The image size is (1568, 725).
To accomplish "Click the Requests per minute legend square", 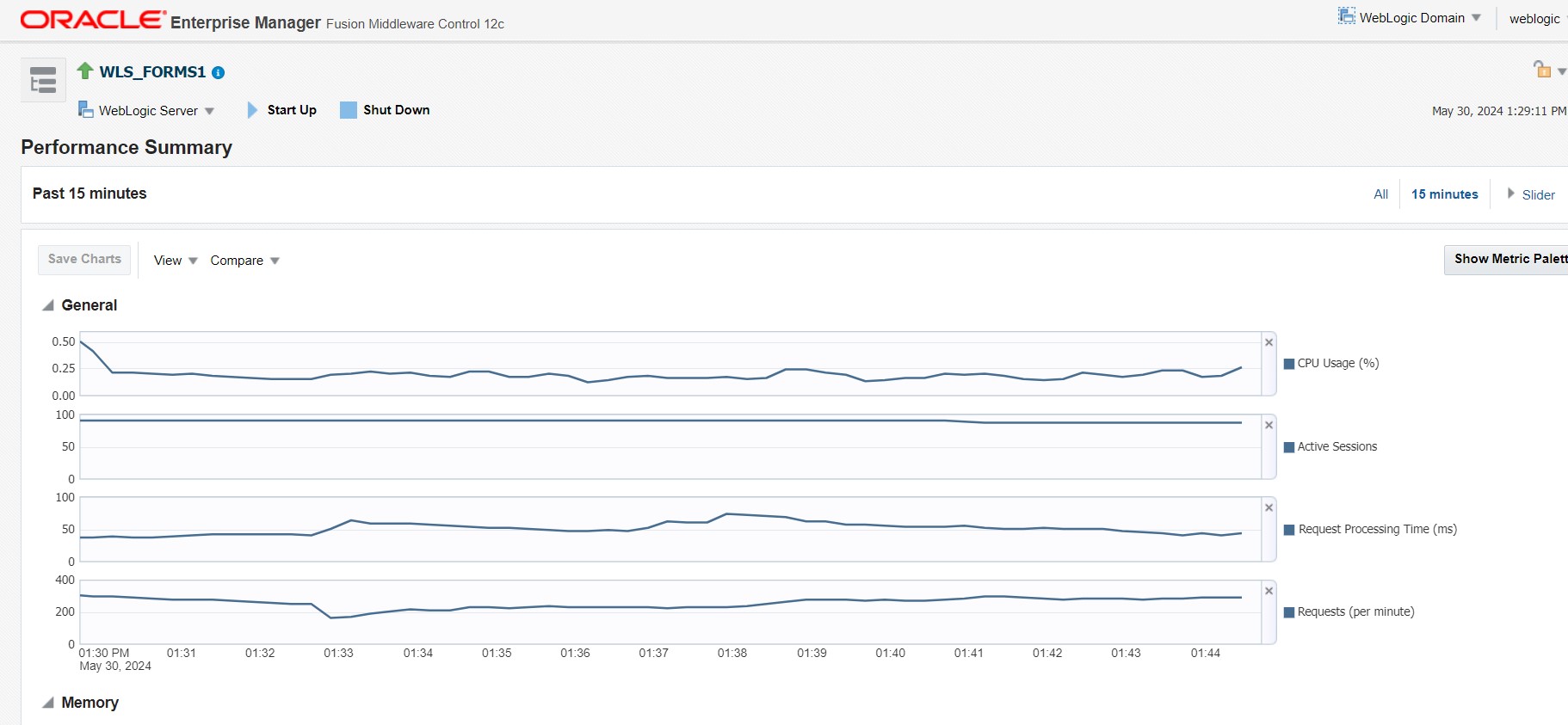I will (x=1289, y=612).
